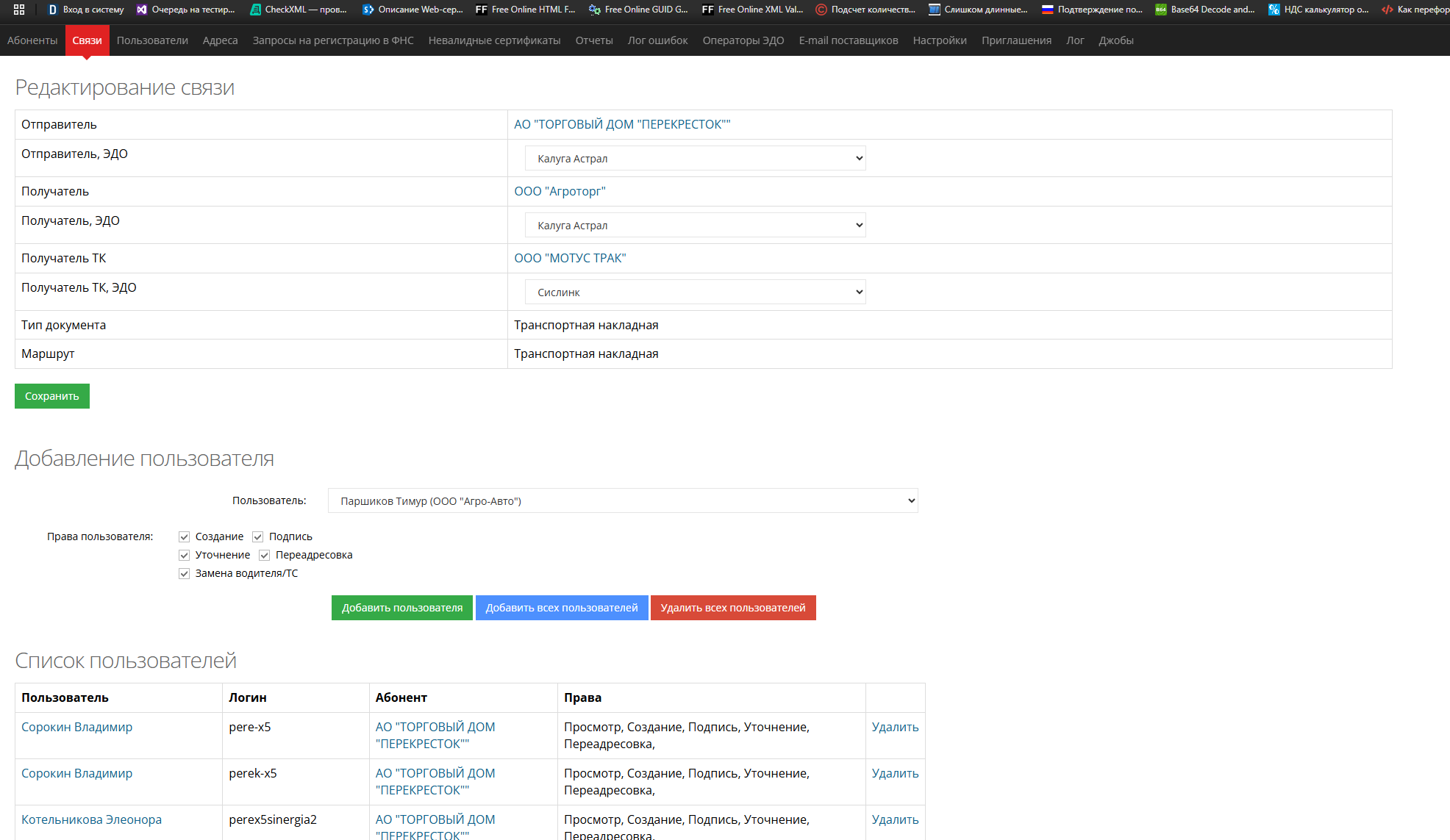The image size is (1450, 840).
Task: Open the Free Online GUID G... bookmark
Action: pos(639,10)
